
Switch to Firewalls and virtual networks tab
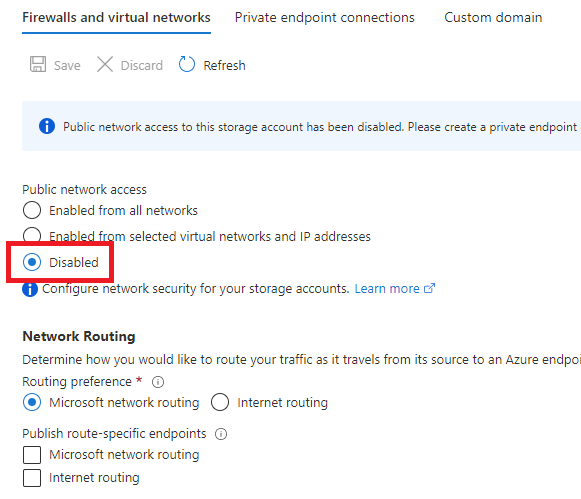(116, 17)
